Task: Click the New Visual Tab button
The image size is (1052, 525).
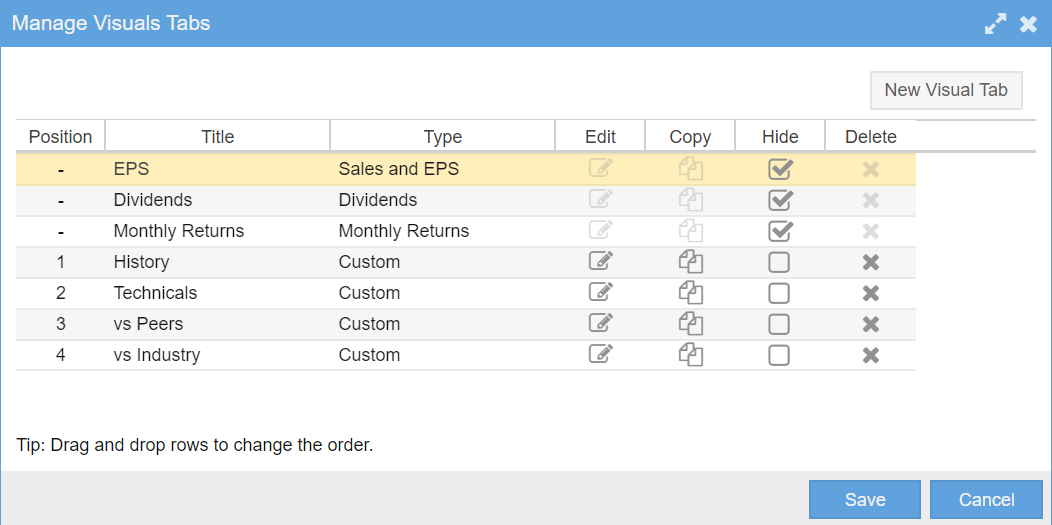Action: tap(946, 90)
